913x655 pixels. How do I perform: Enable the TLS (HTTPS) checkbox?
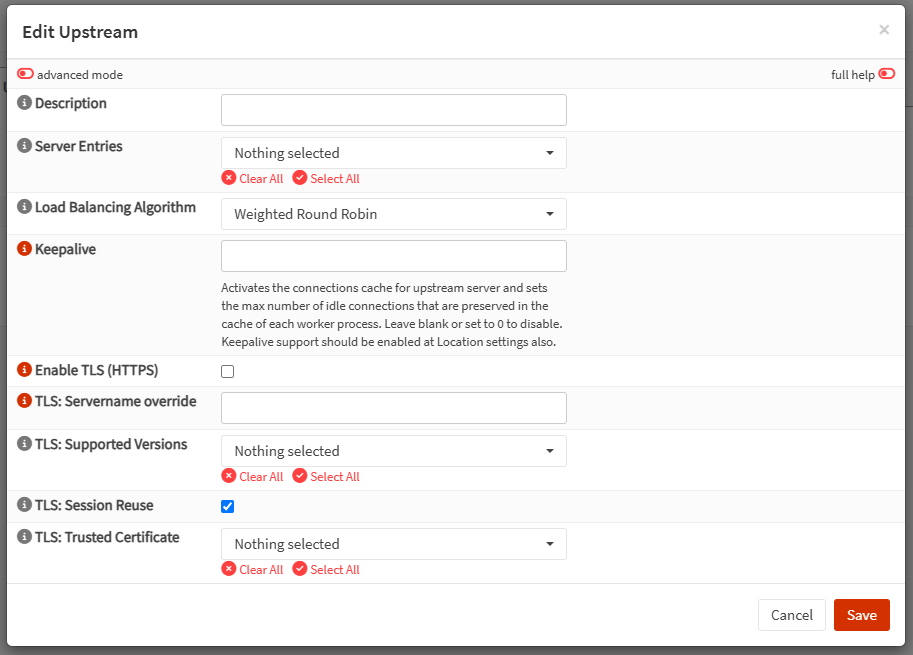pyautogui.click(x=227, y=371)
